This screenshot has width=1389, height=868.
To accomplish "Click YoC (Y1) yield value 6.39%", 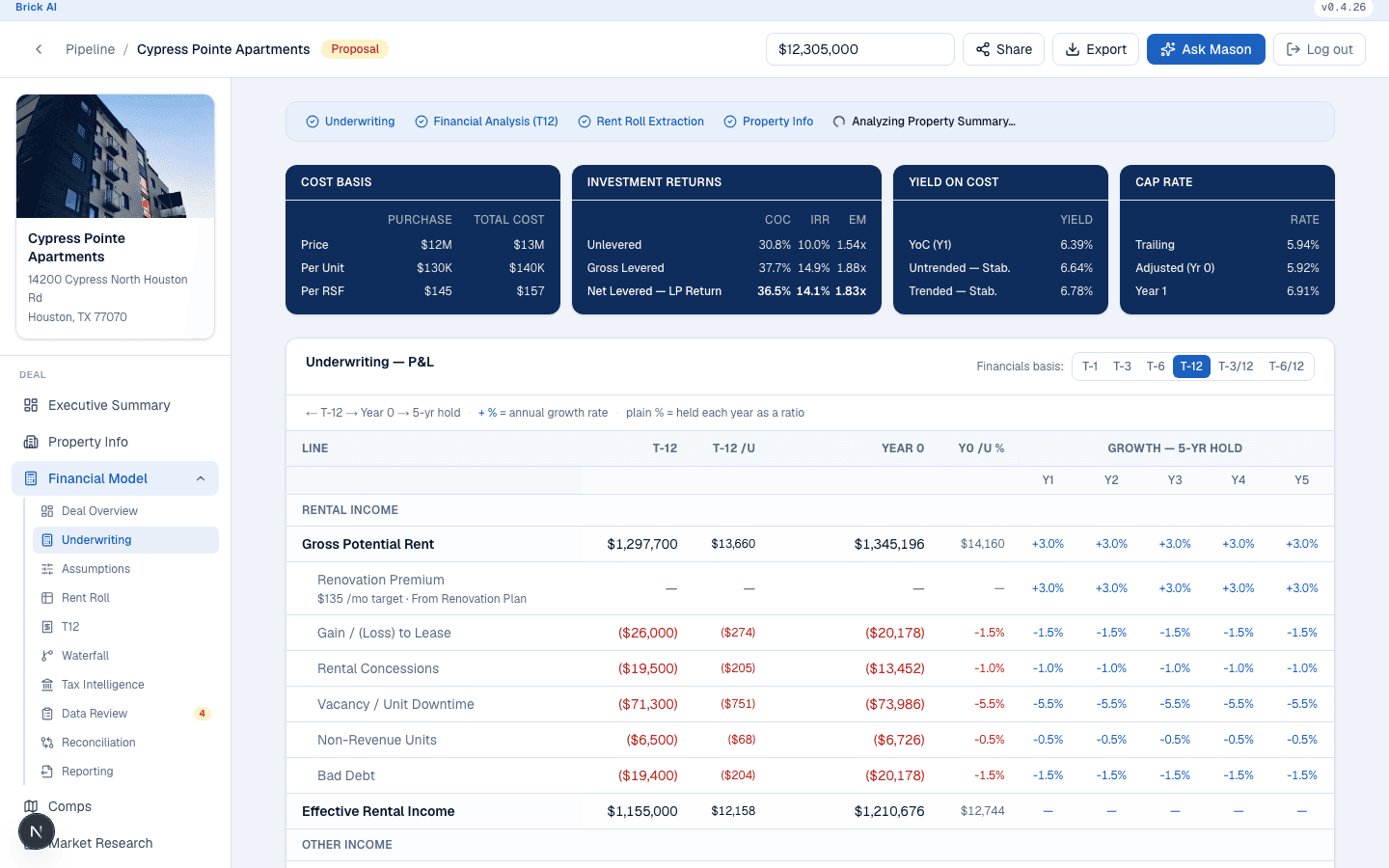I will [1076, 245].
